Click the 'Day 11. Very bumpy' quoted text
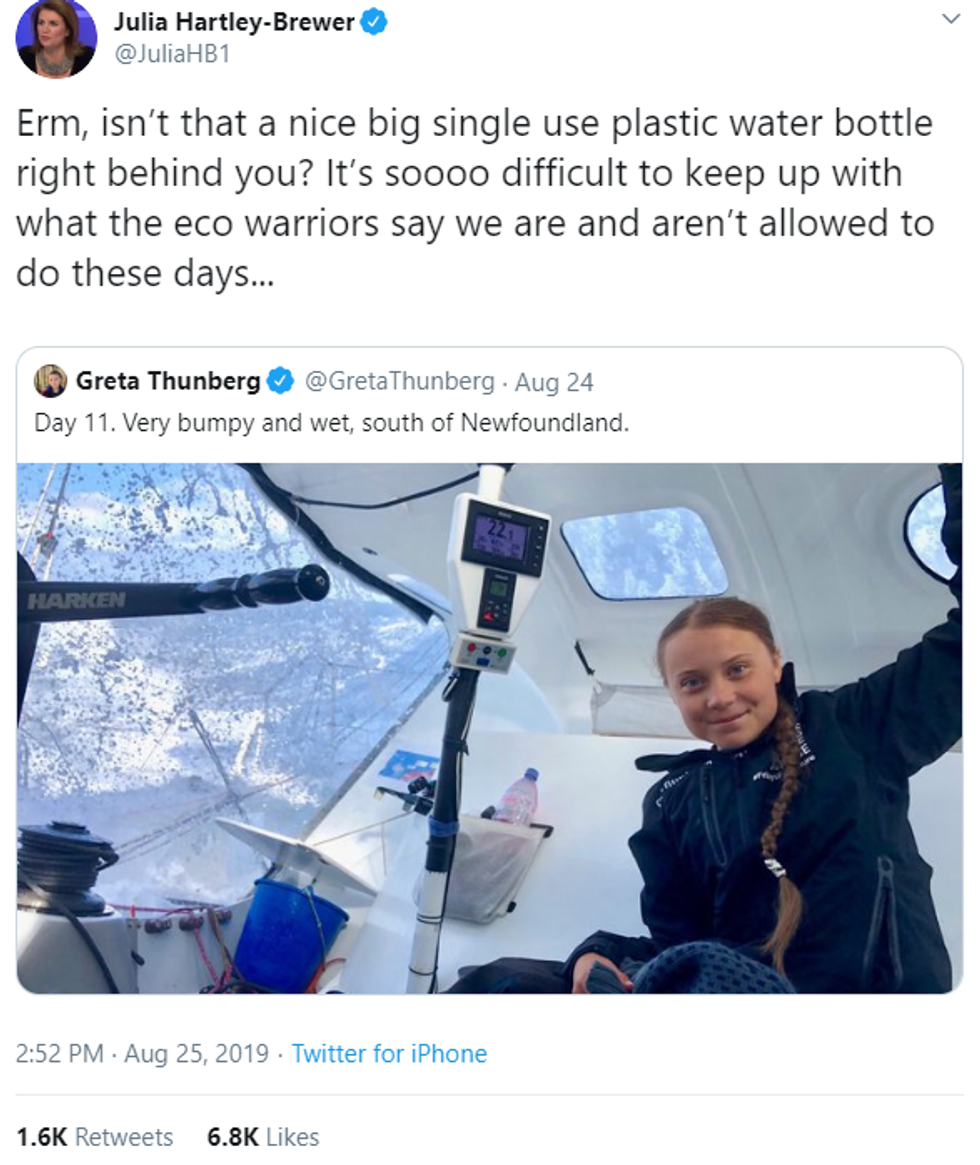The image size is (980, 1165). [x=331, y=422]
